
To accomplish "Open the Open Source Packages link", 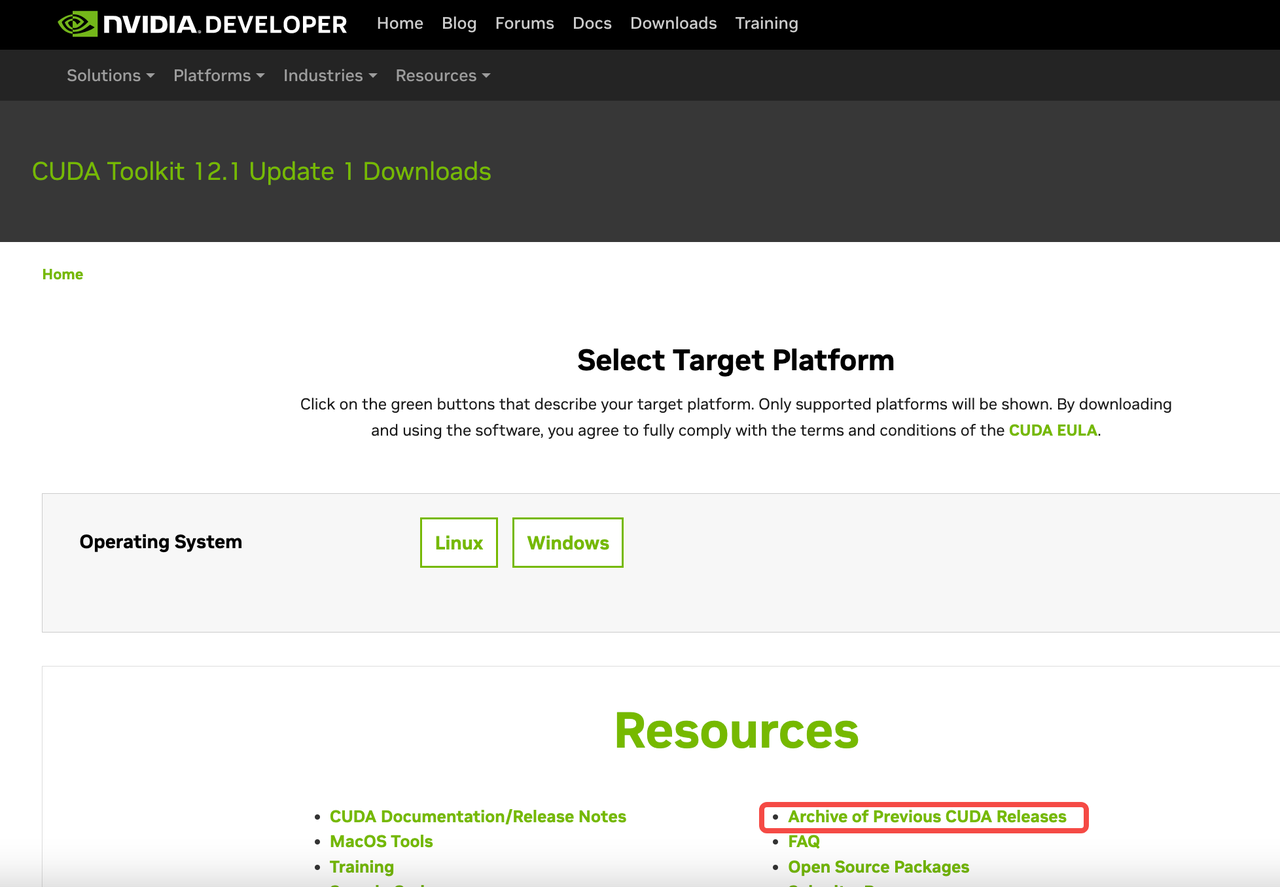I will coord(878,866).
